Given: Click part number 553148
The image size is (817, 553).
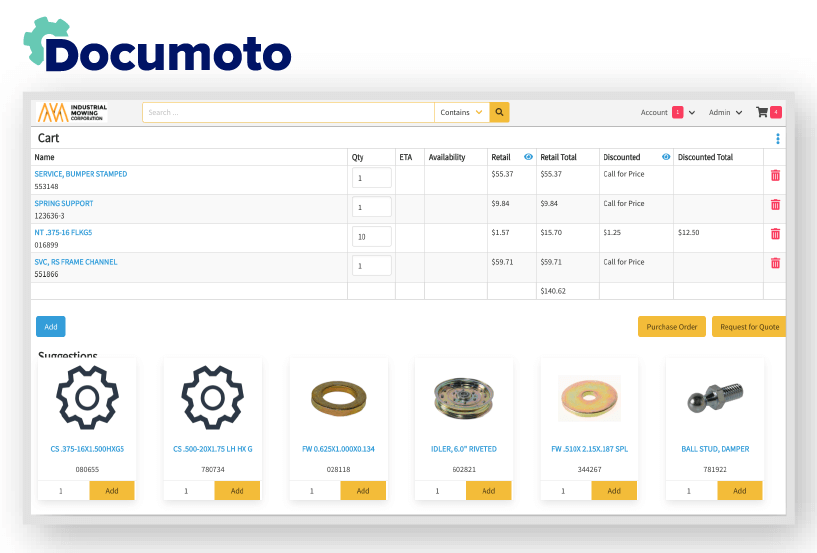Looking at the screenshot, I should point(46,187).
